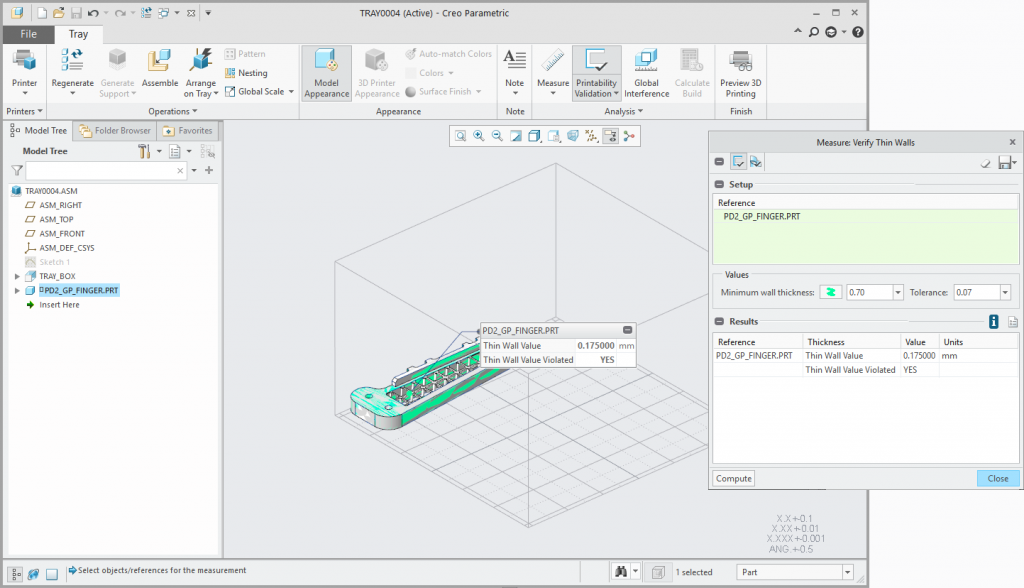Click the eraser icon in Measure dialog
The height and width of the screenshot is (588, 1024).
click(x=985, y=163)
